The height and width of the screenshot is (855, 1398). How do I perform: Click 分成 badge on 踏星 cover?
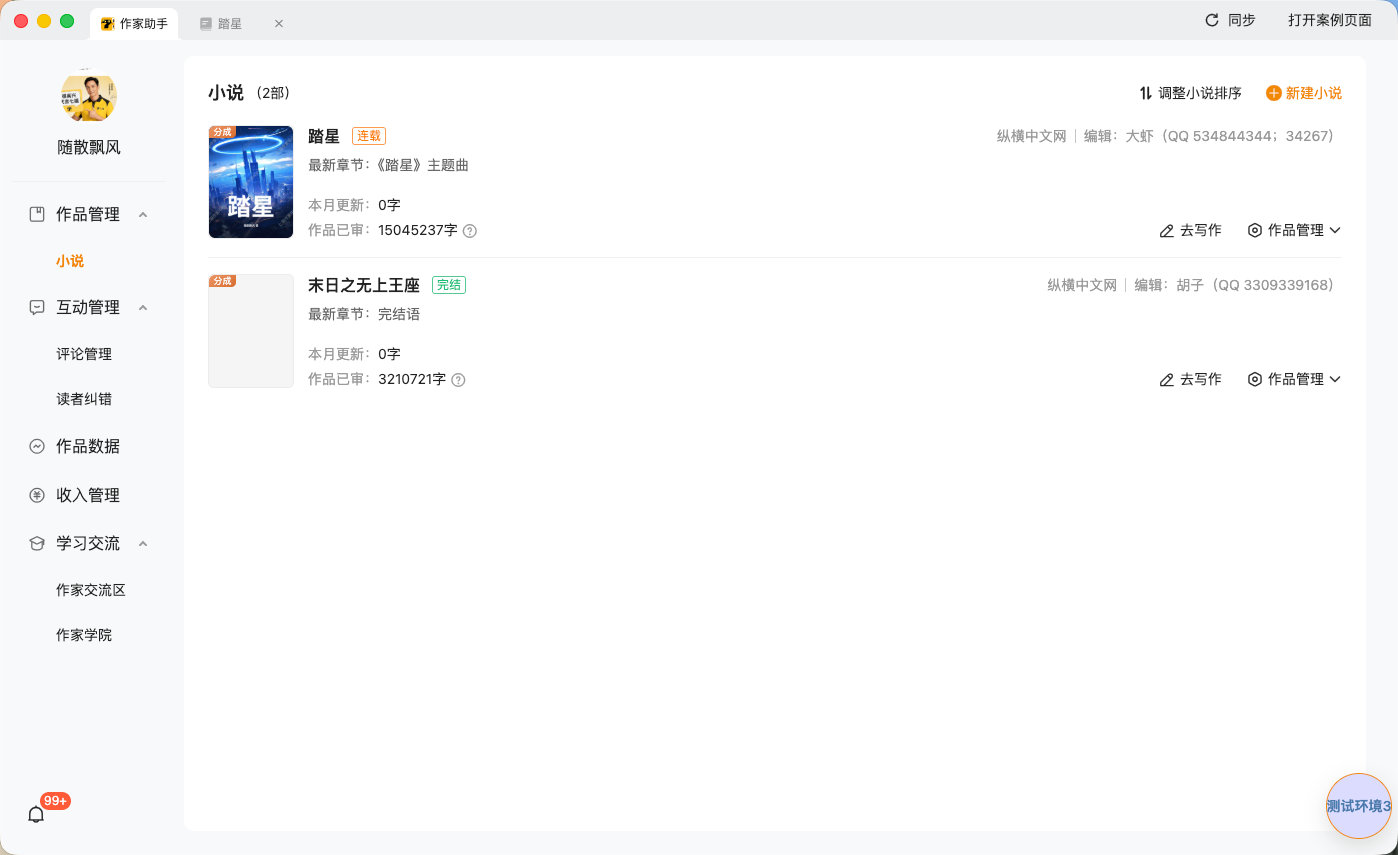point(222,132)
